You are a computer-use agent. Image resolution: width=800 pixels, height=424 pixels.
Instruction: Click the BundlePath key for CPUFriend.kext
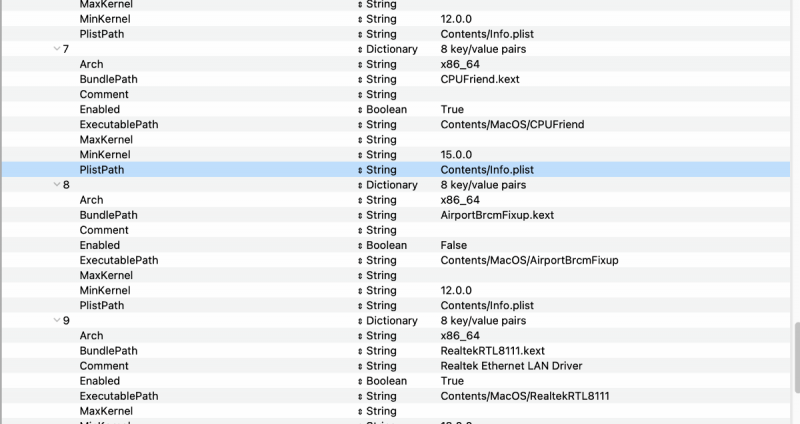click(108, 79)
